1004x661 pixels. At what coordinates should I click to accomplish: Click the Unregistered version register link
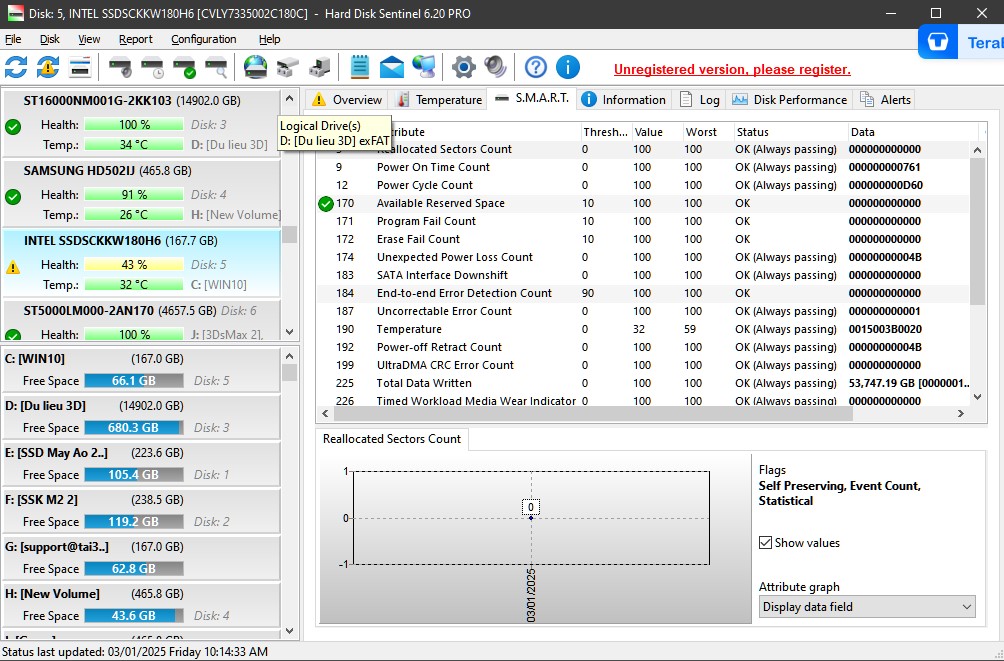point(732,69)
